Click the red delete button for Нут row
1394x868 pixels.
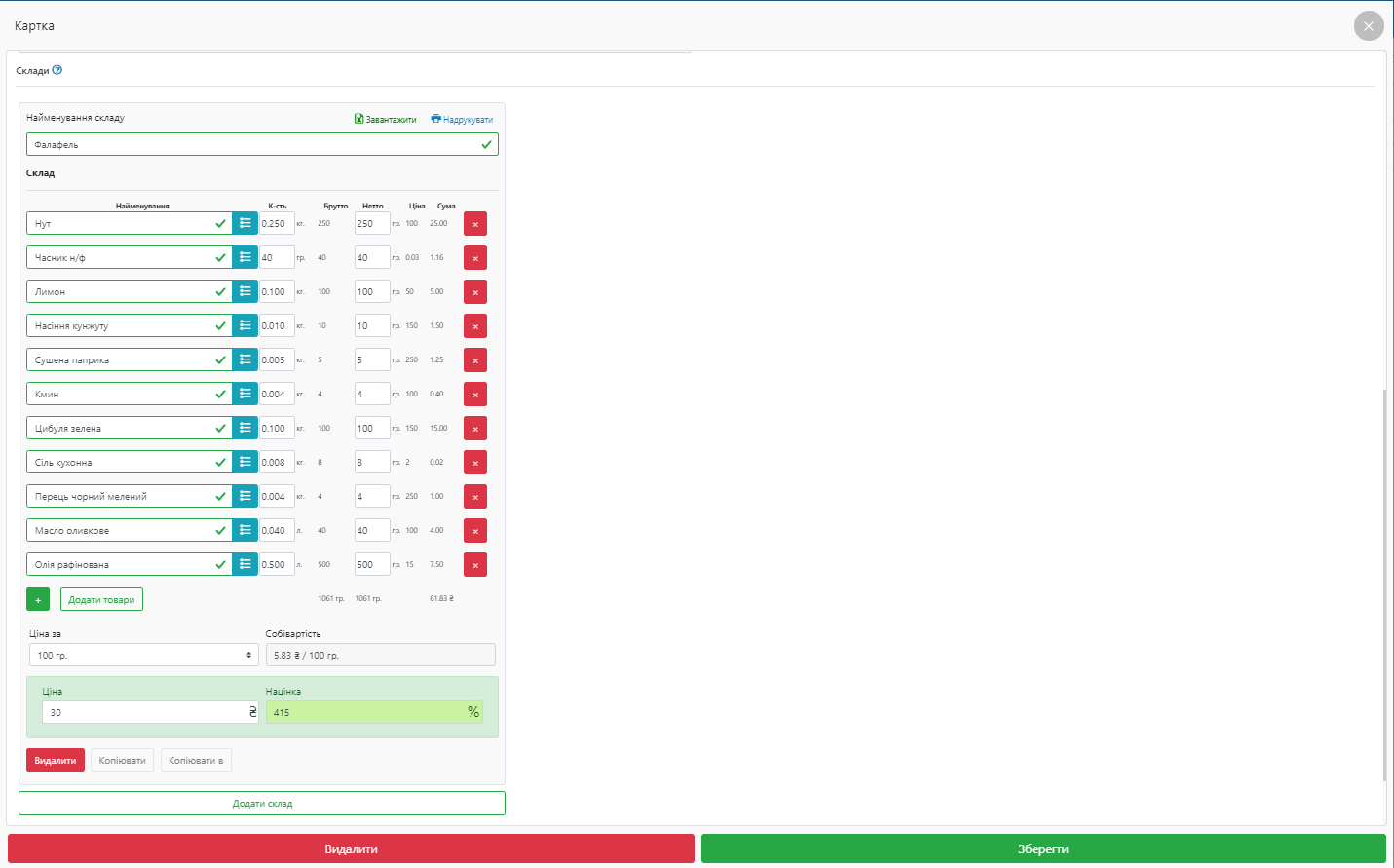[x=474, y=224]
